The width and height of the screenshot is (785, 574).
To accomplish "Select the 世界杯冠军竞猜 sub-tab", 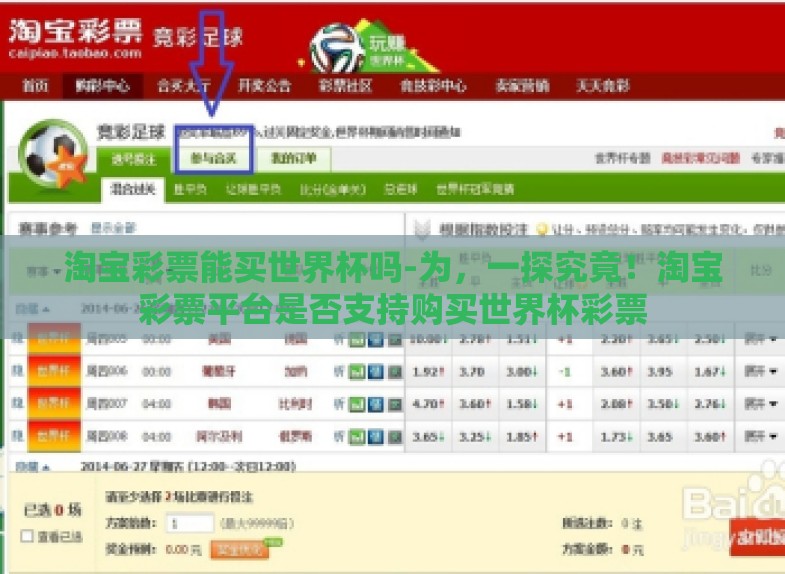I will [475, 190].
